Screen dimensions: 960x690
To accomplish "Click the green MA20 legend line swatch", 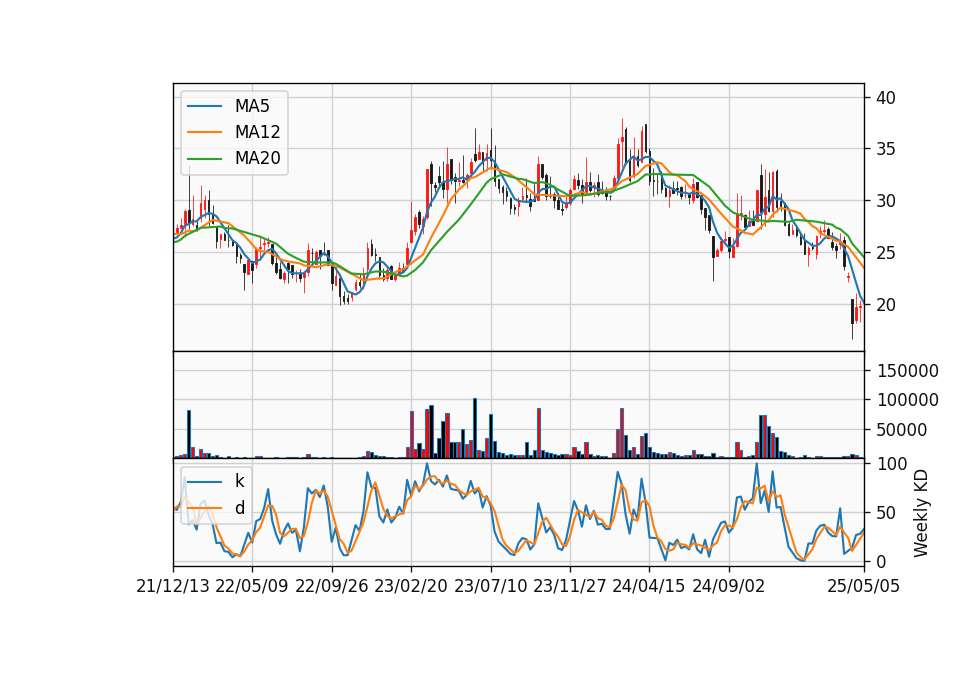I will click(x=204, y=158).
